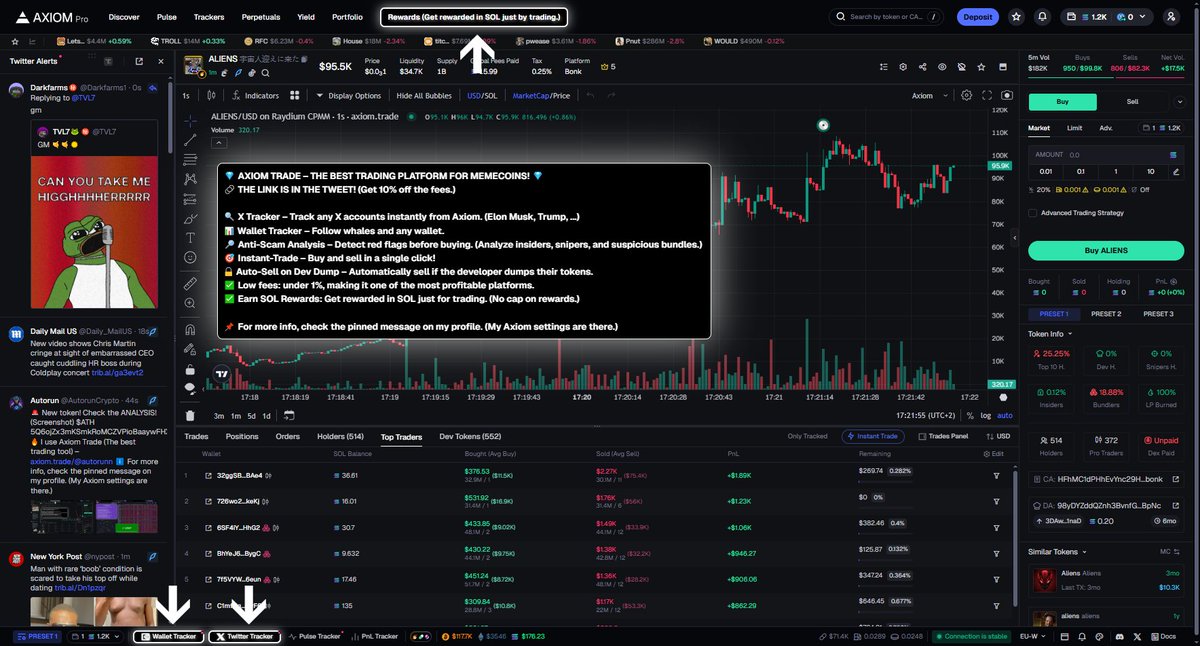Click the trash remove drawings icon
This screenshot has width=1200, height=646.
pos(190,415)
